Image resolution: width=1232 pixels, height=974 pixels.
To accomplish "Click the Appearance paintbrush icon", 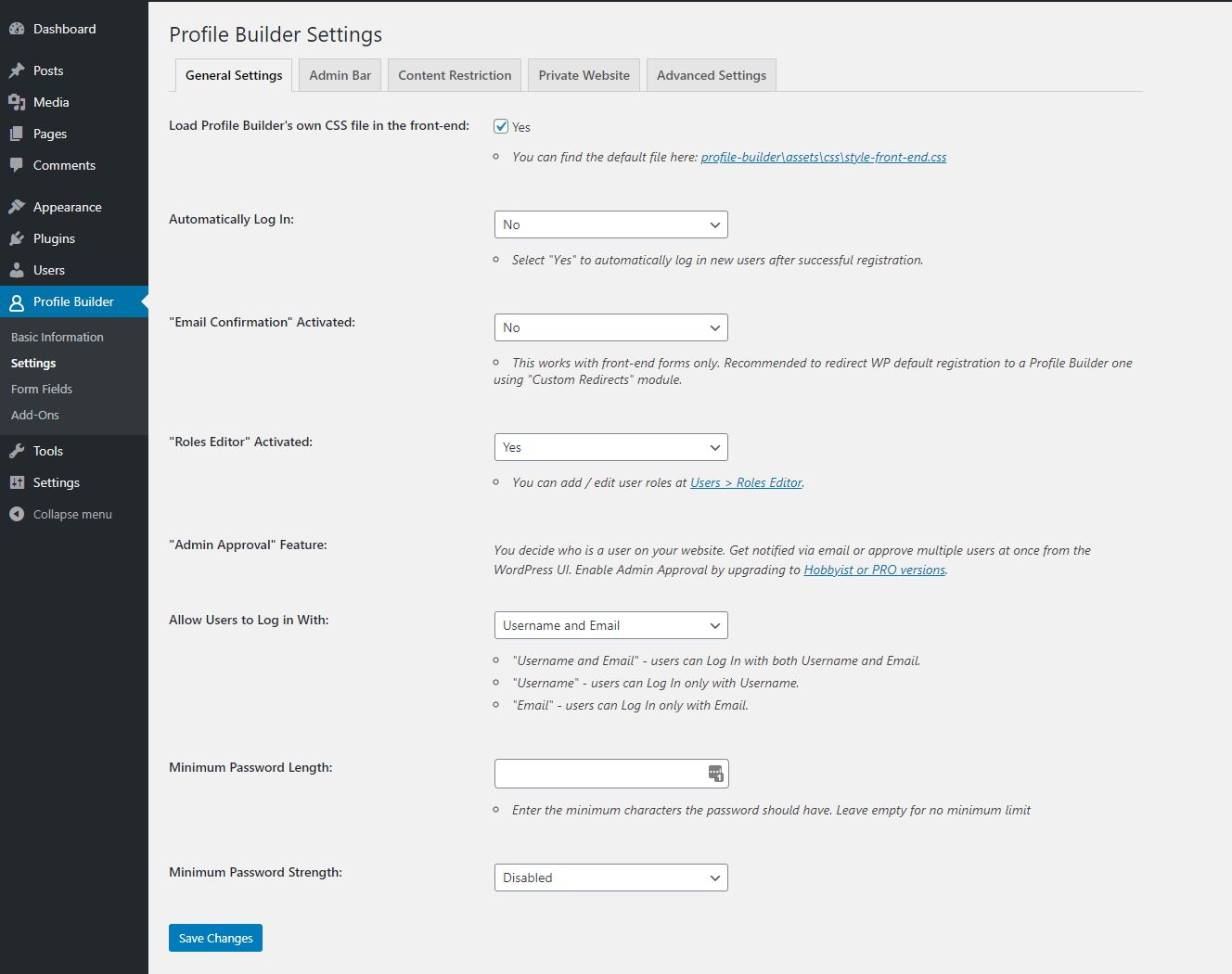I will (17, 207).
